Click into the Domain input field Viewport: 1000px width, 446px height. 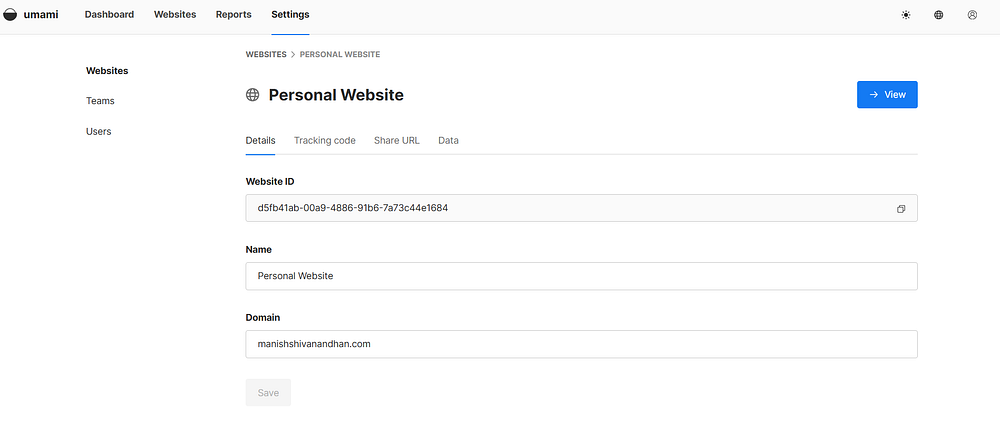pyautogui.click(x=581, y=344)
